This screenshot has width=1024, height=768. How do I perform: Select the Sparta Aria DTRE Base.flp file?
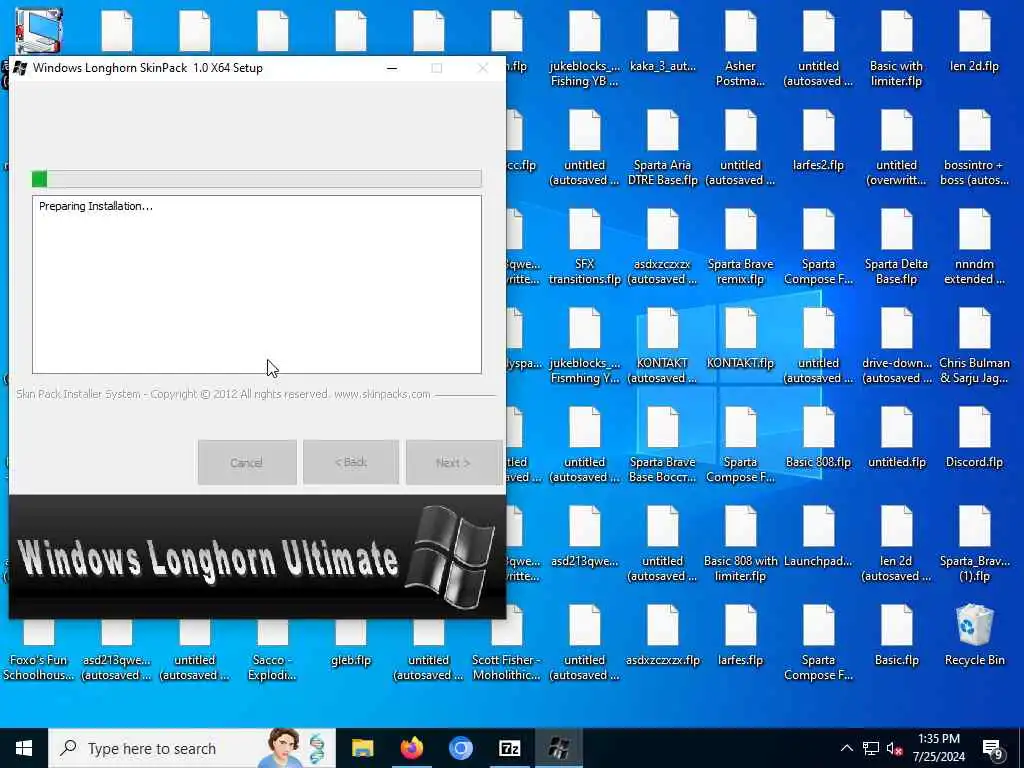point(662,148)
